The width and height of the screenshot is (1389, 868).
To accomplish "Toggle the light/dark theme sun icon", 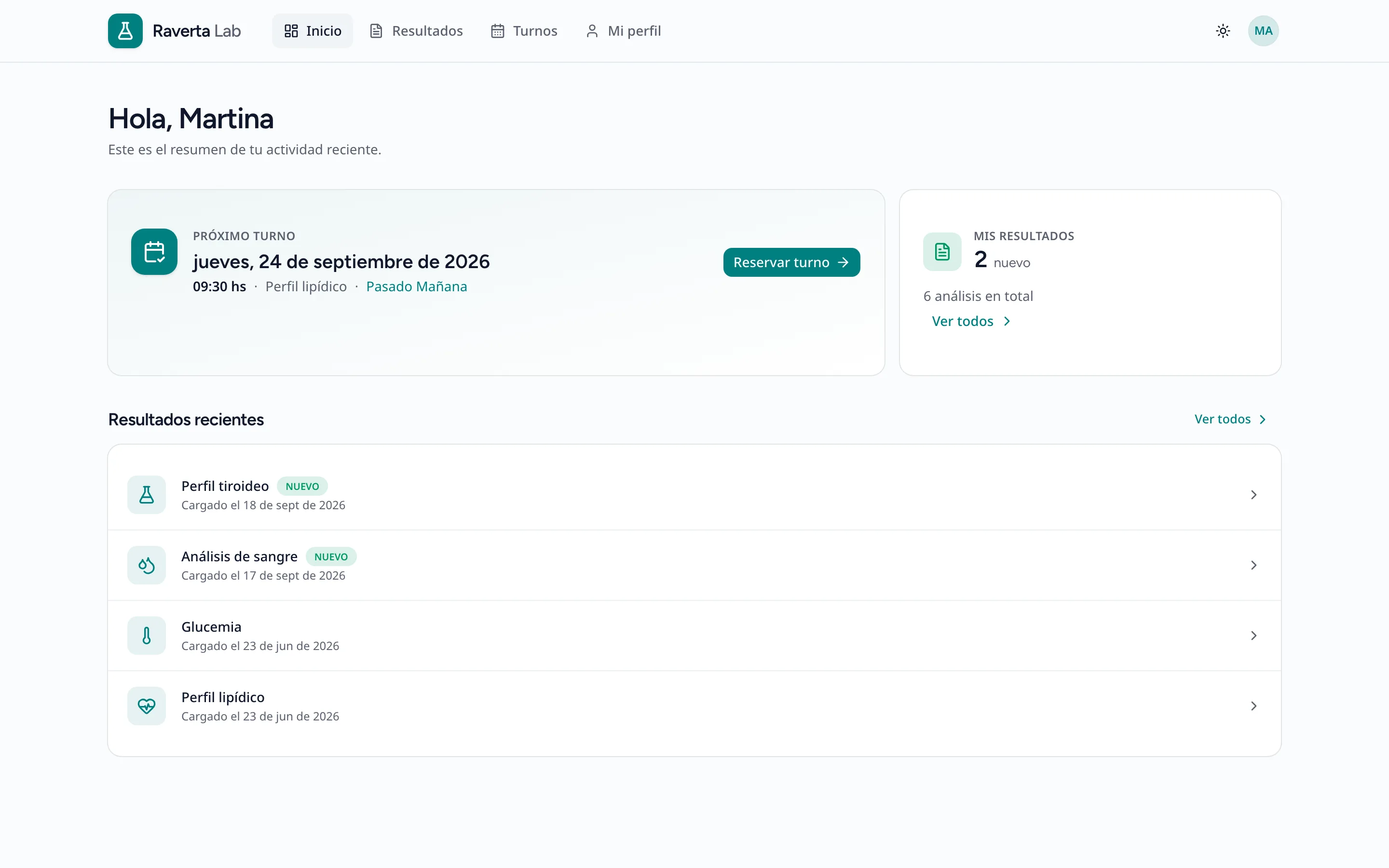I will click(x=1223, y=31).
